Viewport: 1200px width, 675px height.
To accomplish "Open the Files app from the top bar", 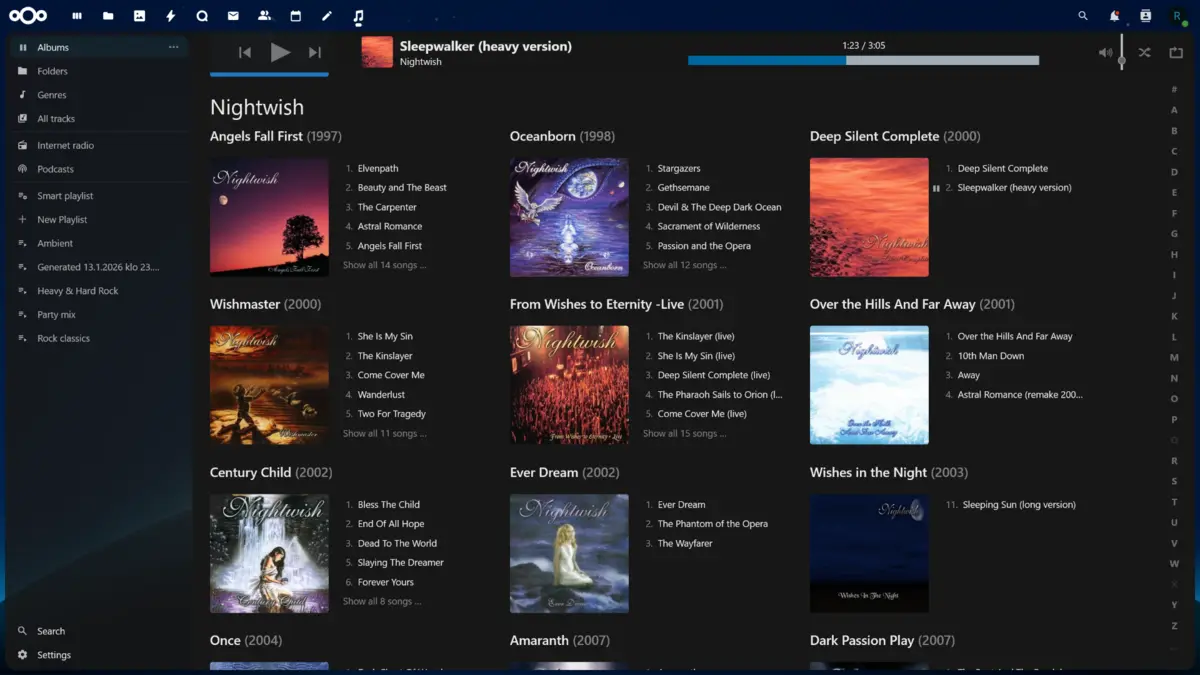I will (x=108, y=16).
